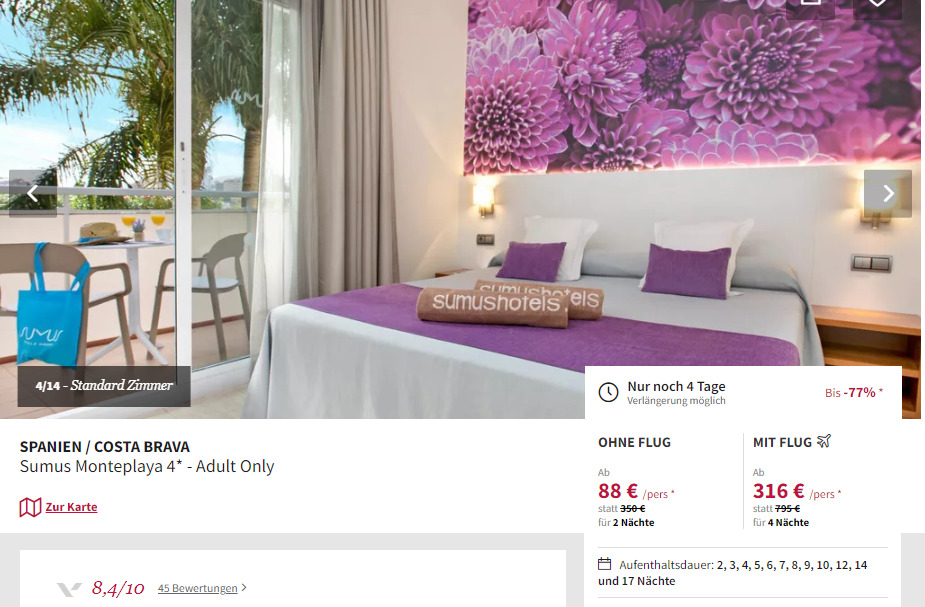The width and height of the screenshot is (925, 607).
Task: Add hotel to favorites with heart icon
Action: point(877,5)
